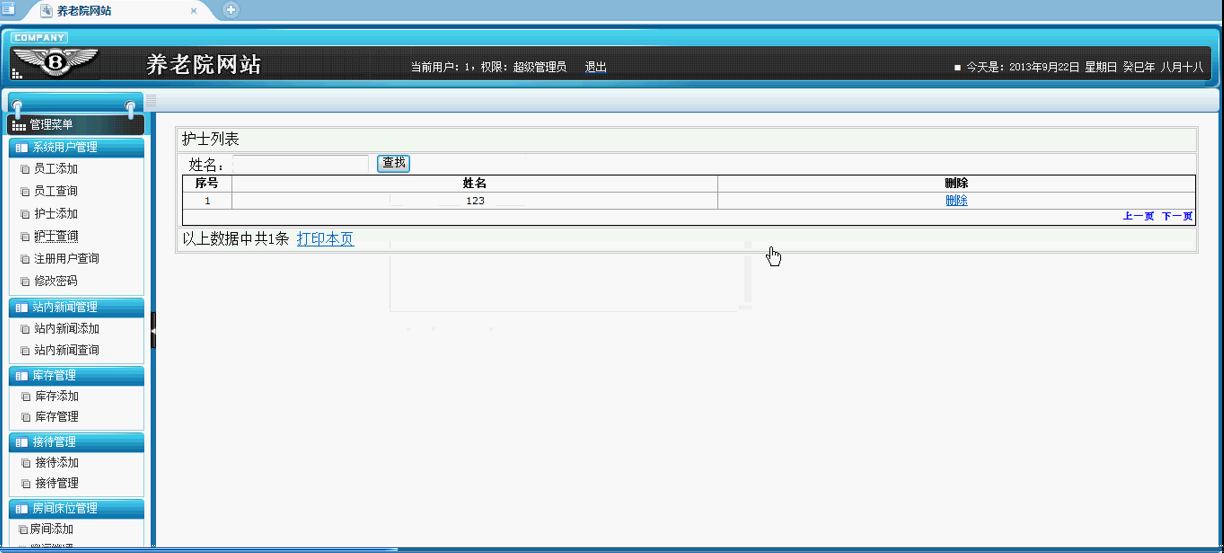Go to 护士添加 page

tap(56, 214)
